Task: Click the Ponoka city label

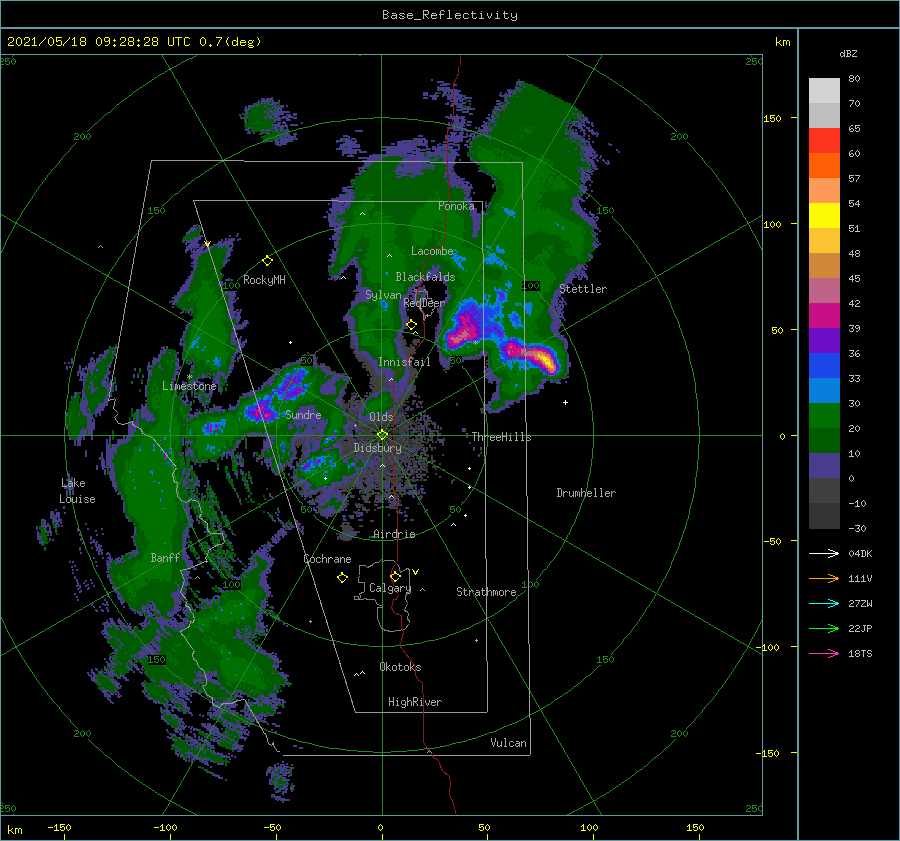Action: [456, 206]
